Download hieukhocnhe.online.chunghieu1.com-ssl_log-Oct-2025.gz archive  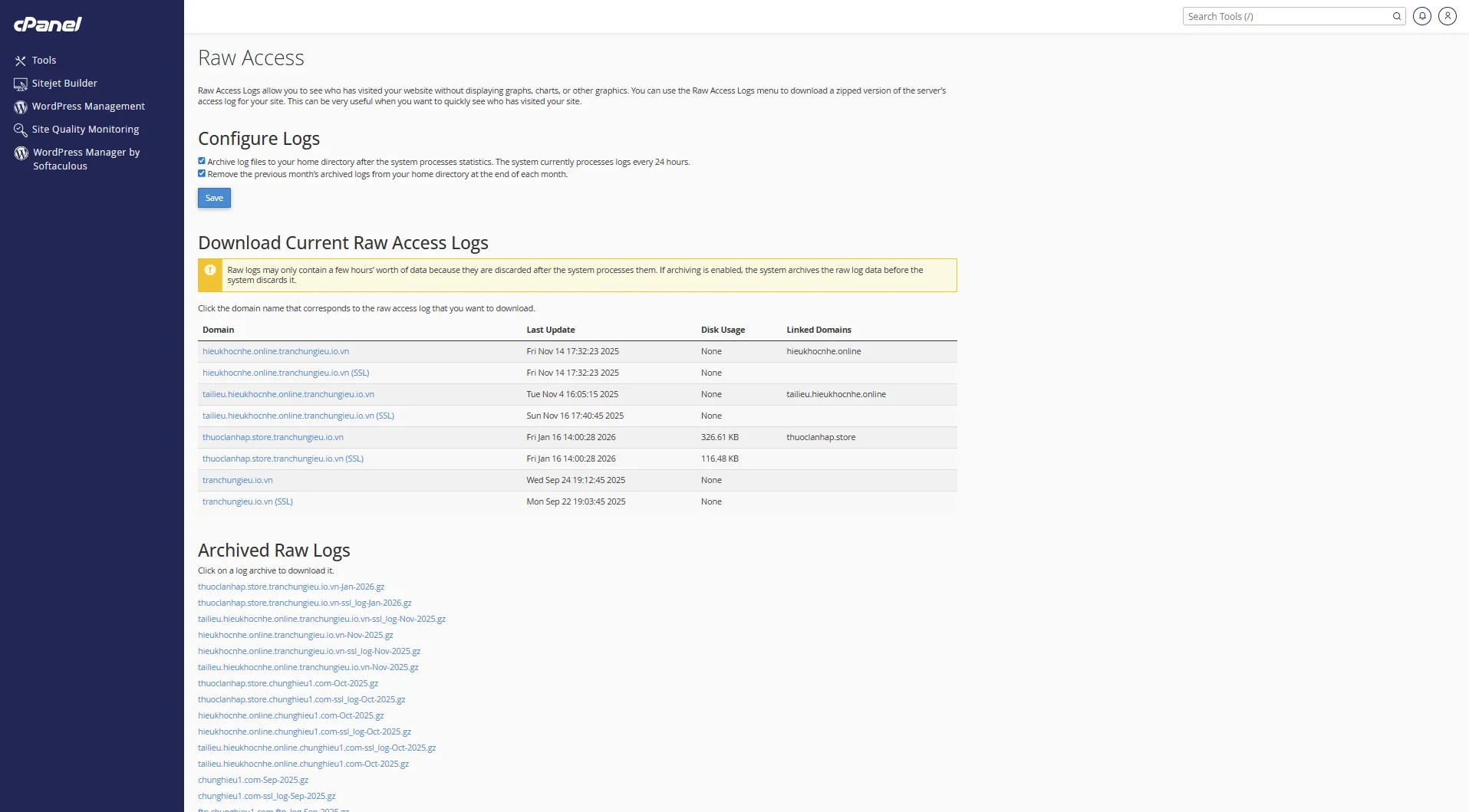click(x=305, y=731)
